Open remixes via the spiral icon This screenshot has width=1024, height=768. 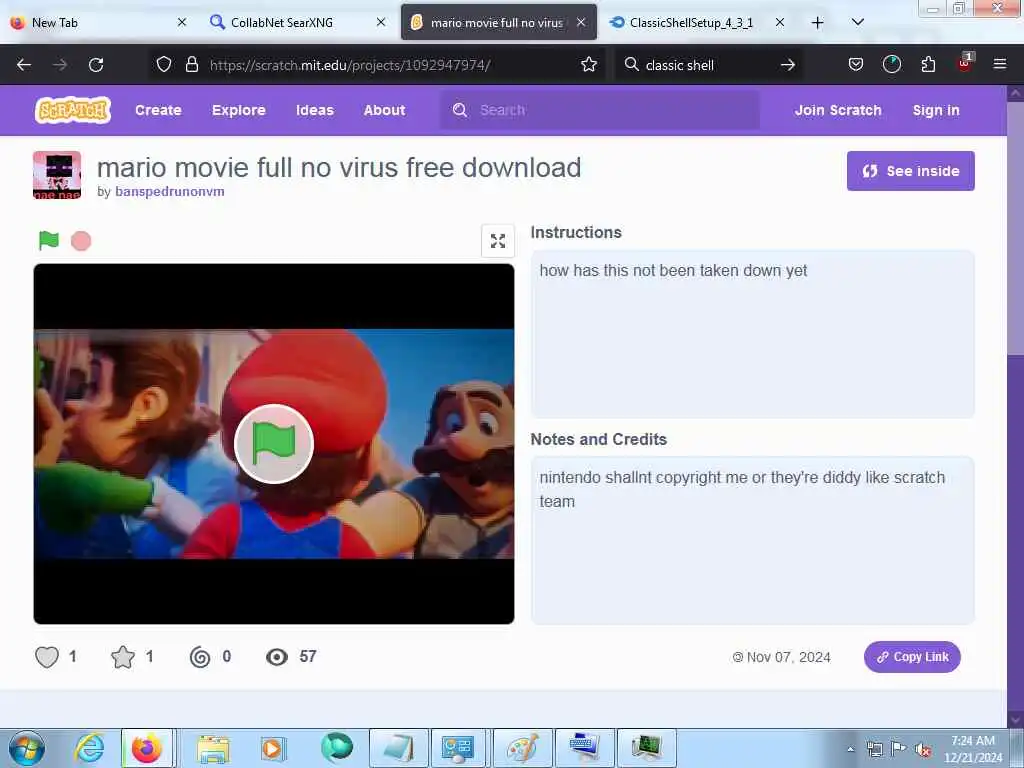[200, 657]
